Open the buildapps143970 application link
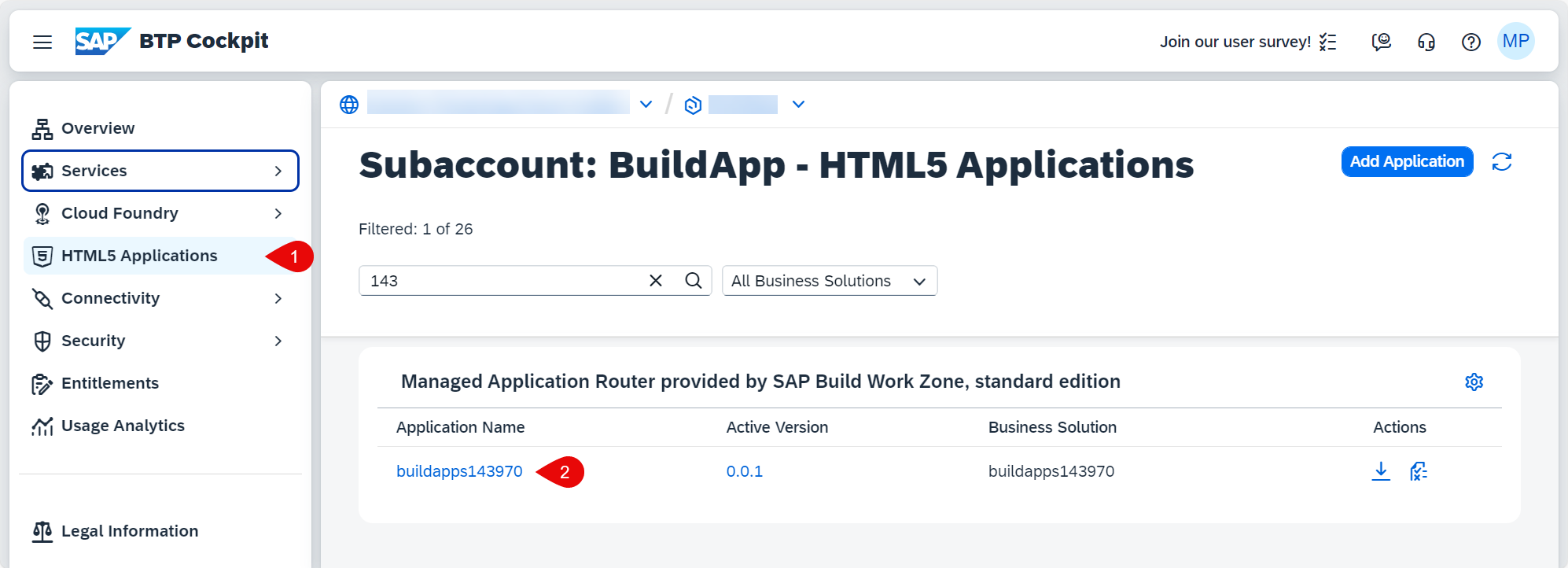The height and width of the screenshot is (568, 1568). tap(459, 471)
